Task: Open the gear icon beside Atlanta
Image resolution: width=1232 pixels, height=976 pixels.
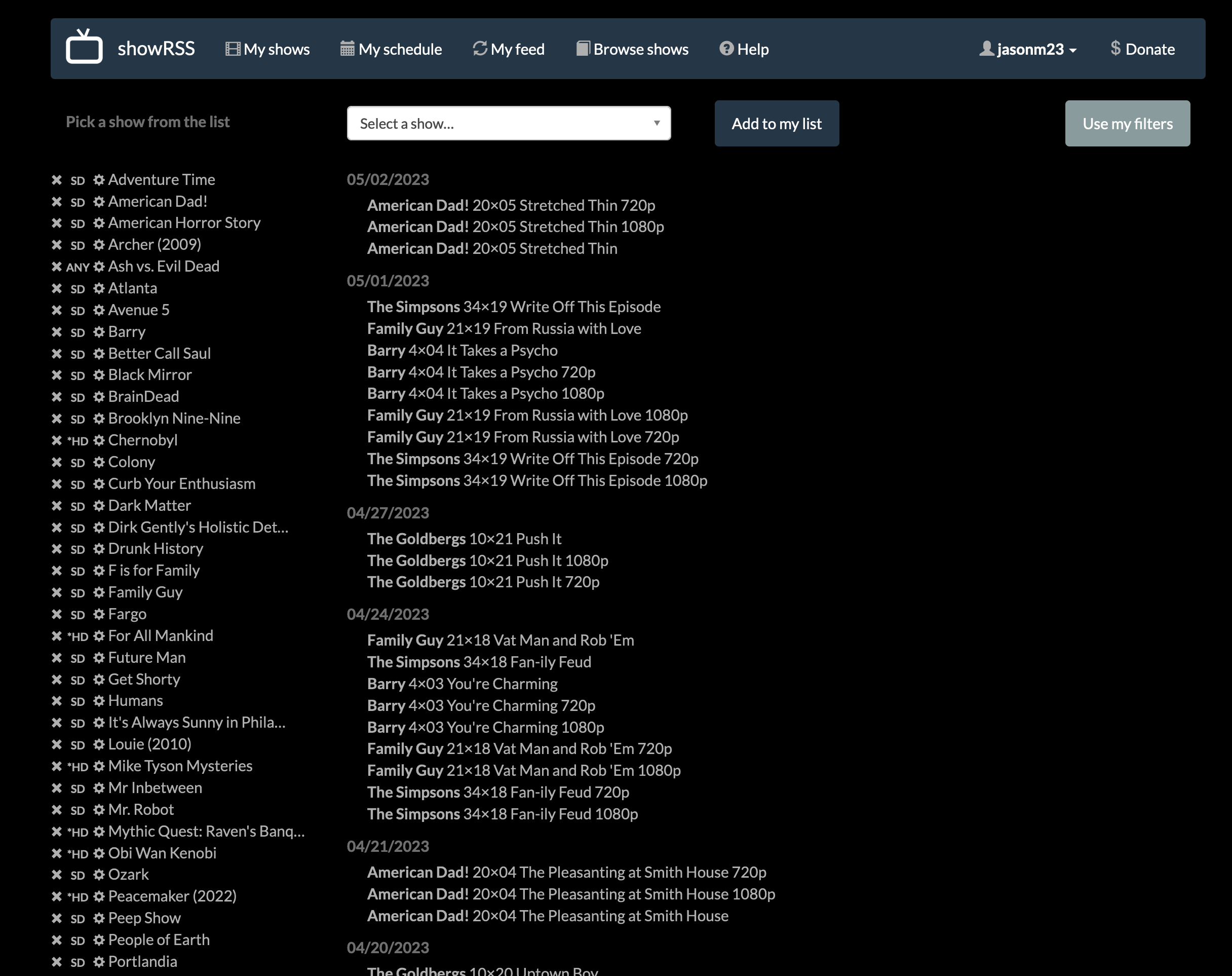Action: coord(99,288)
